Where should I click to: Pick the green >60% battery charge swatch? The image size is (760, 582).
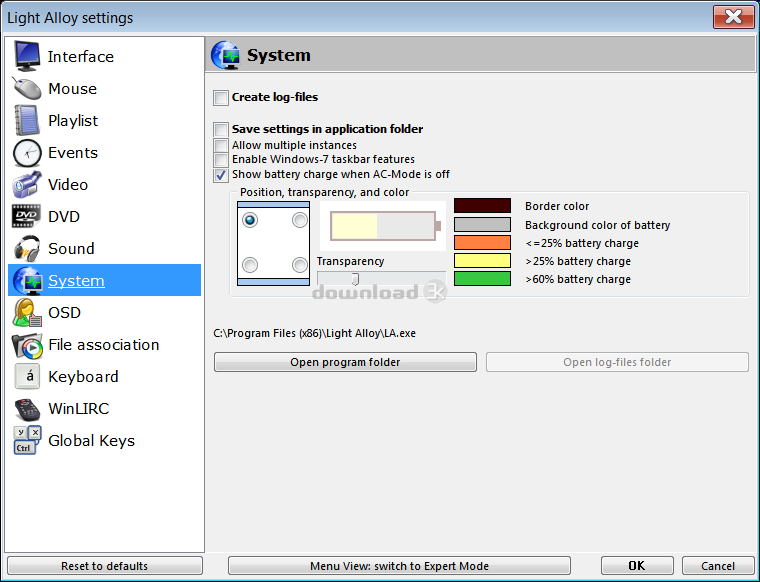(x=482, y=279)
